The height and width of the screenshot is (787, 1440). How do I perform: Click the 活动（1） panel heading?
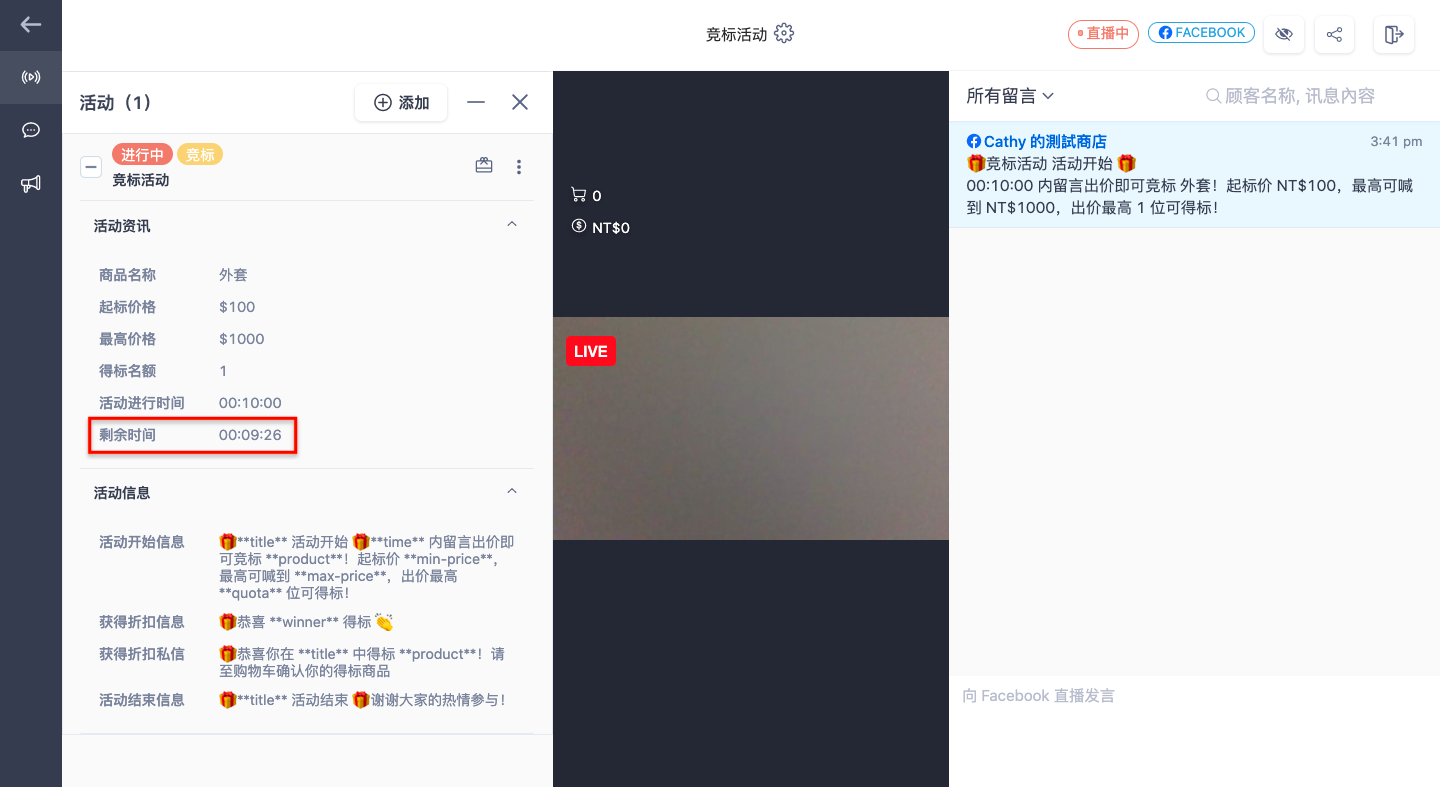tap(116, 102)
